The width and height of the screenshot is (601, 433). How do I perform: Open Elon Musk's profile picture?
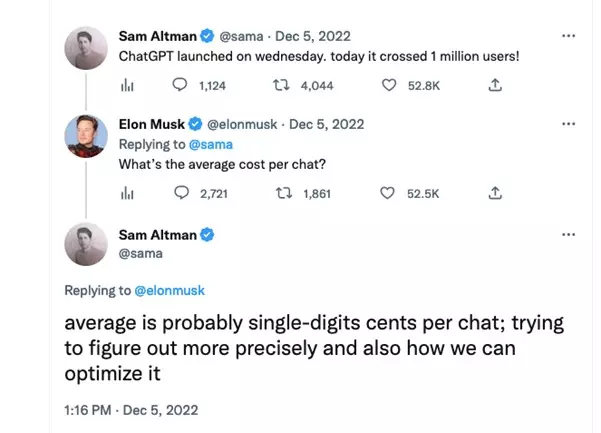(86, 138)
